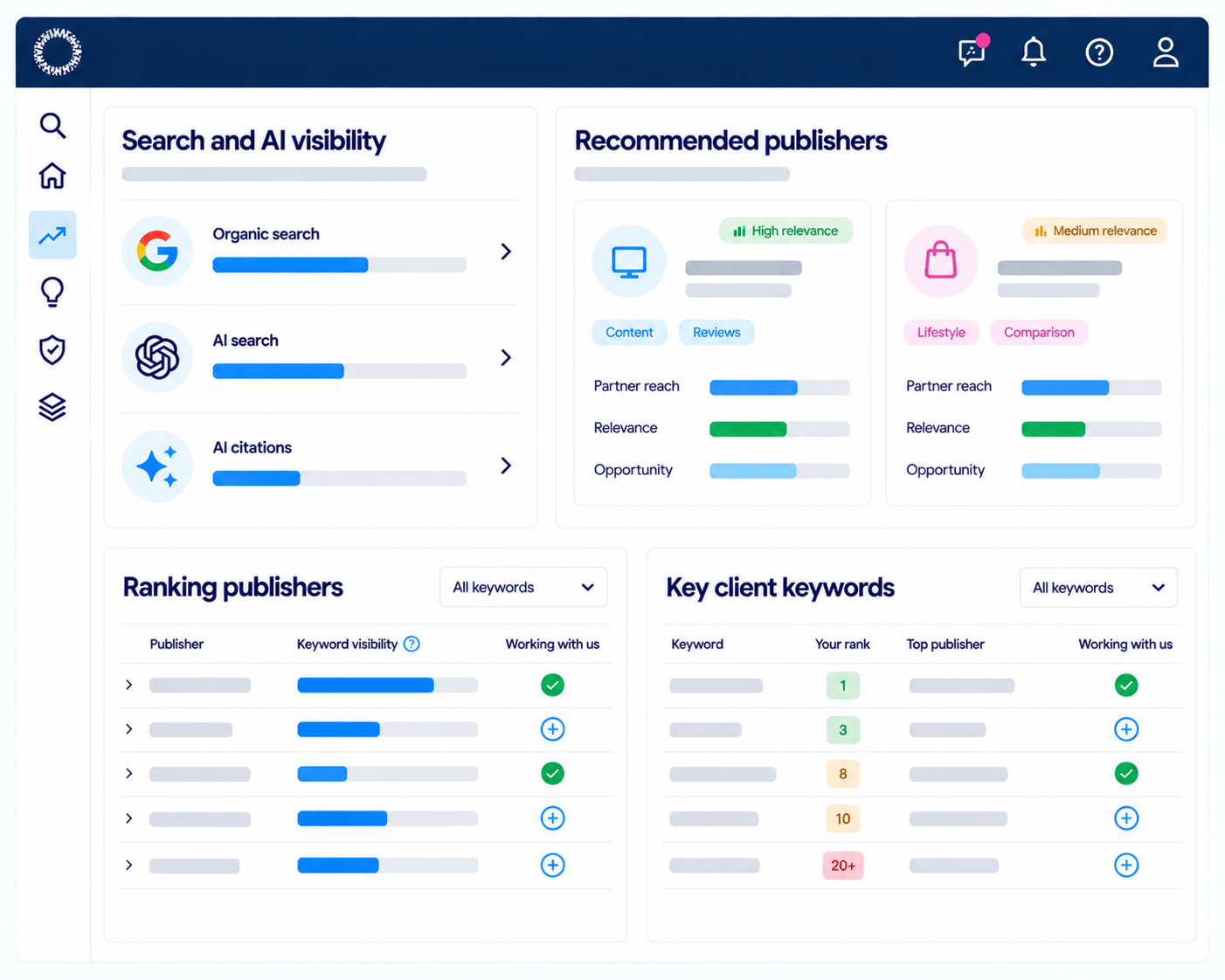This screenshot has height=980, width=1225.
Task: Expand fourth publisher row in Ranking publishers
Action: pos(129,818)
